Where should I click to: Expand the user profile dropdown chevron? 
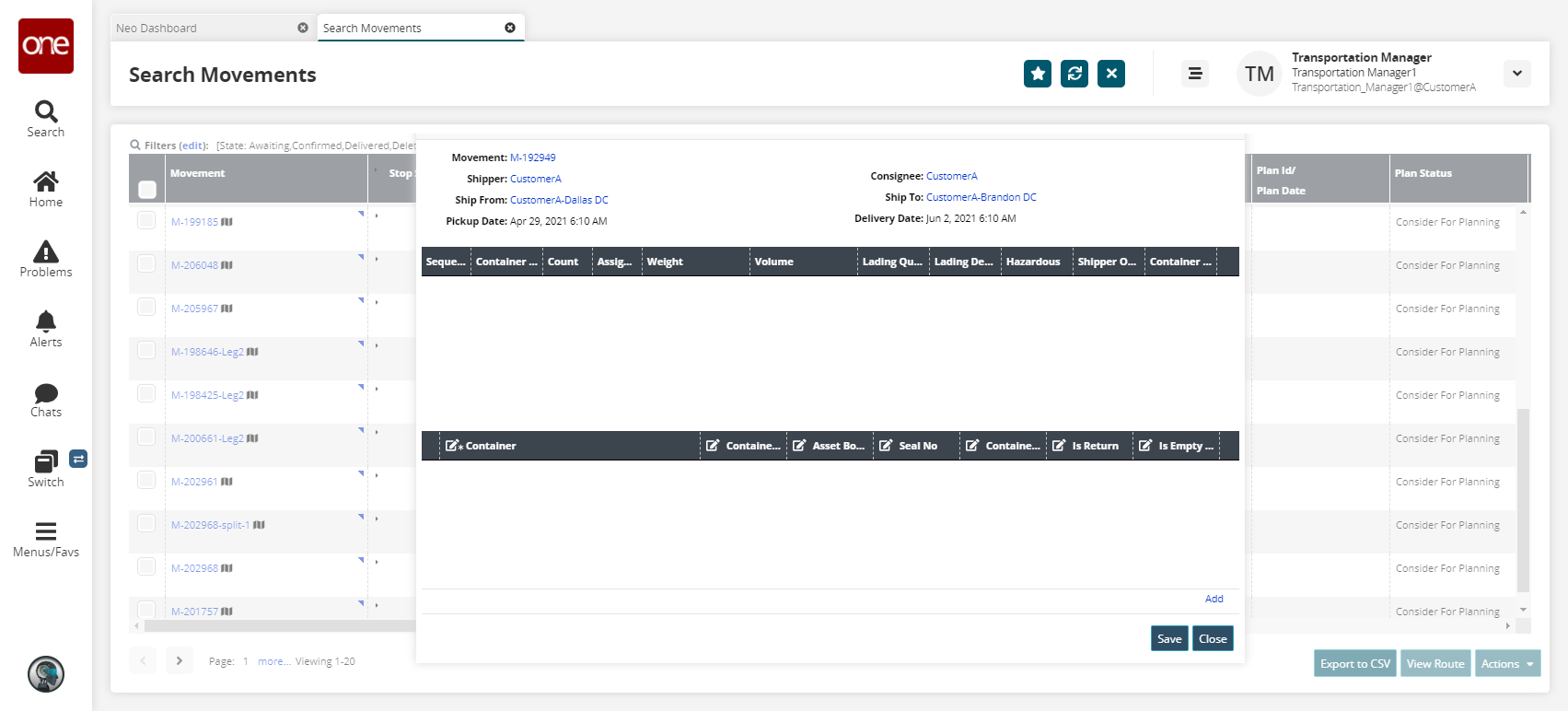pyautogui.click(x=1516, y=74)
